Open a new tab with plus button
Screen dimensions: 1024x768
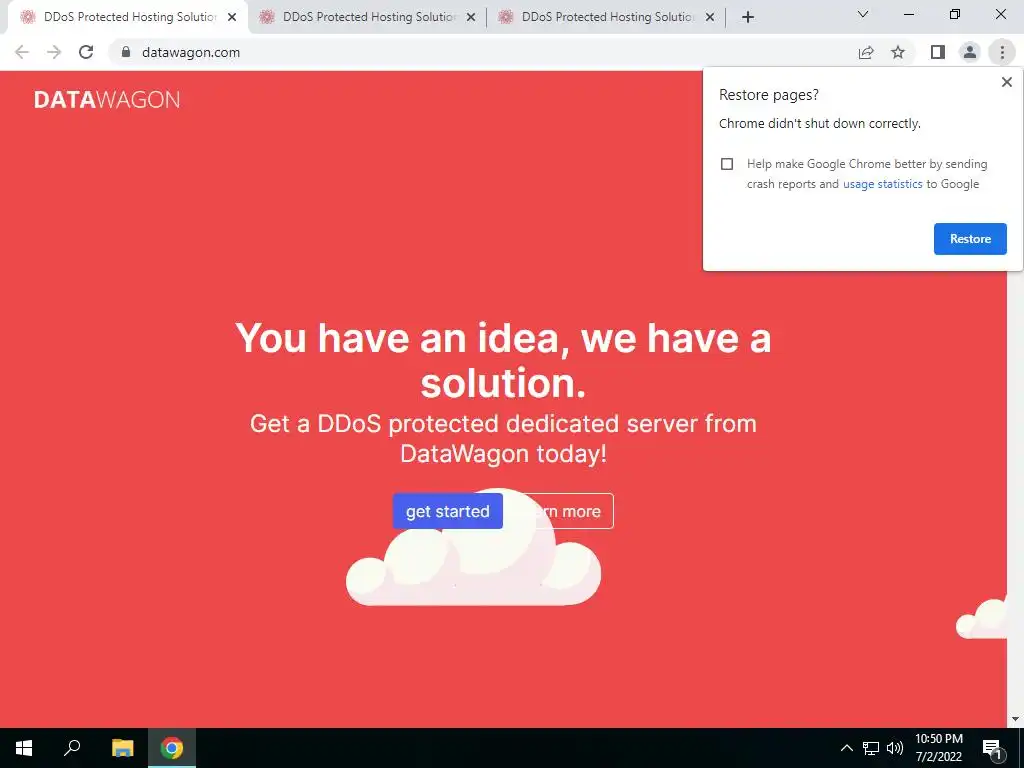pyautogui.click(x=748, y=18)
